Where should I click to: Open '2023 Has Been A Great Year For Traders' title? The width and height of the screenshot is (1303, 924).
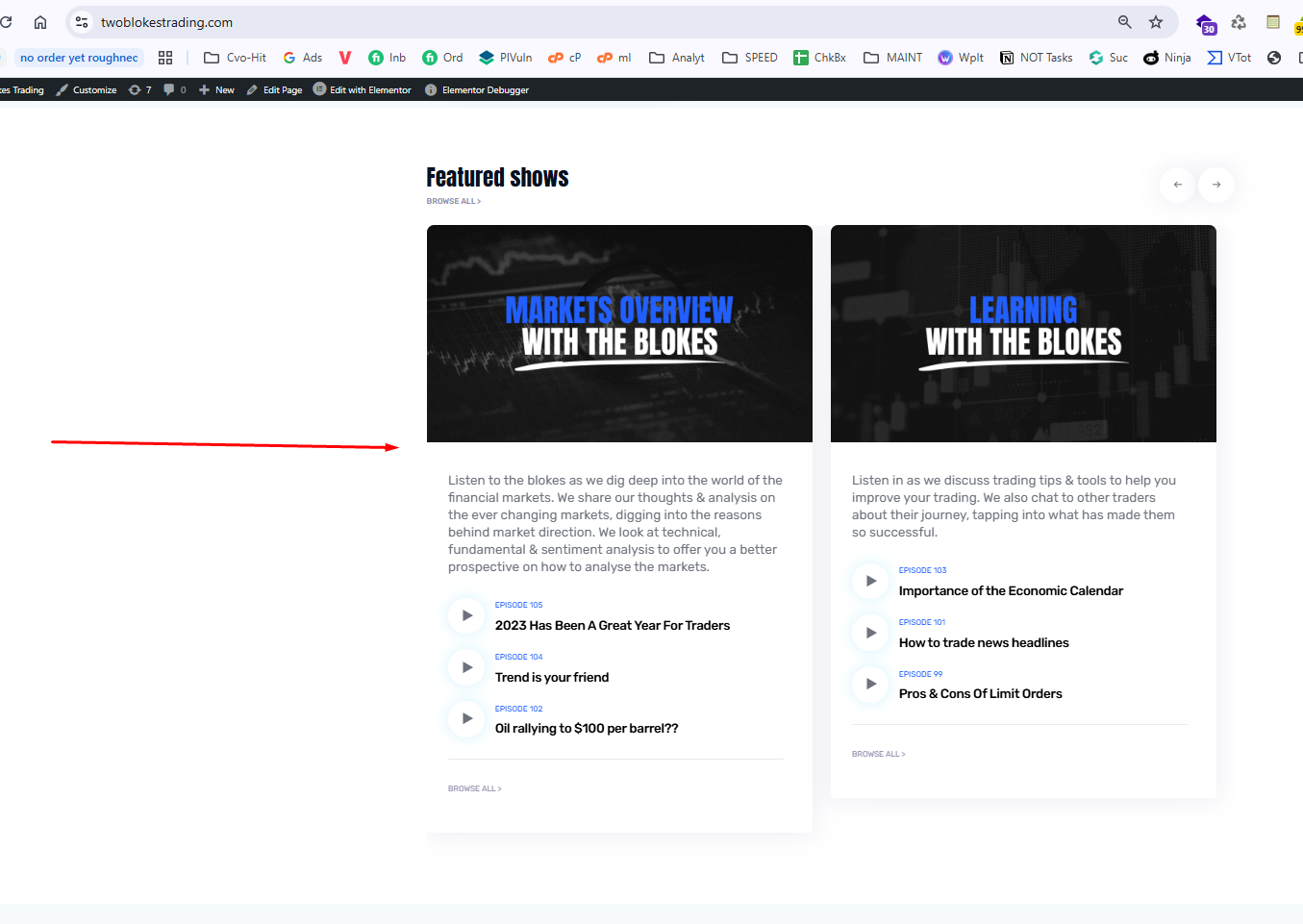[x=613, y=625]
